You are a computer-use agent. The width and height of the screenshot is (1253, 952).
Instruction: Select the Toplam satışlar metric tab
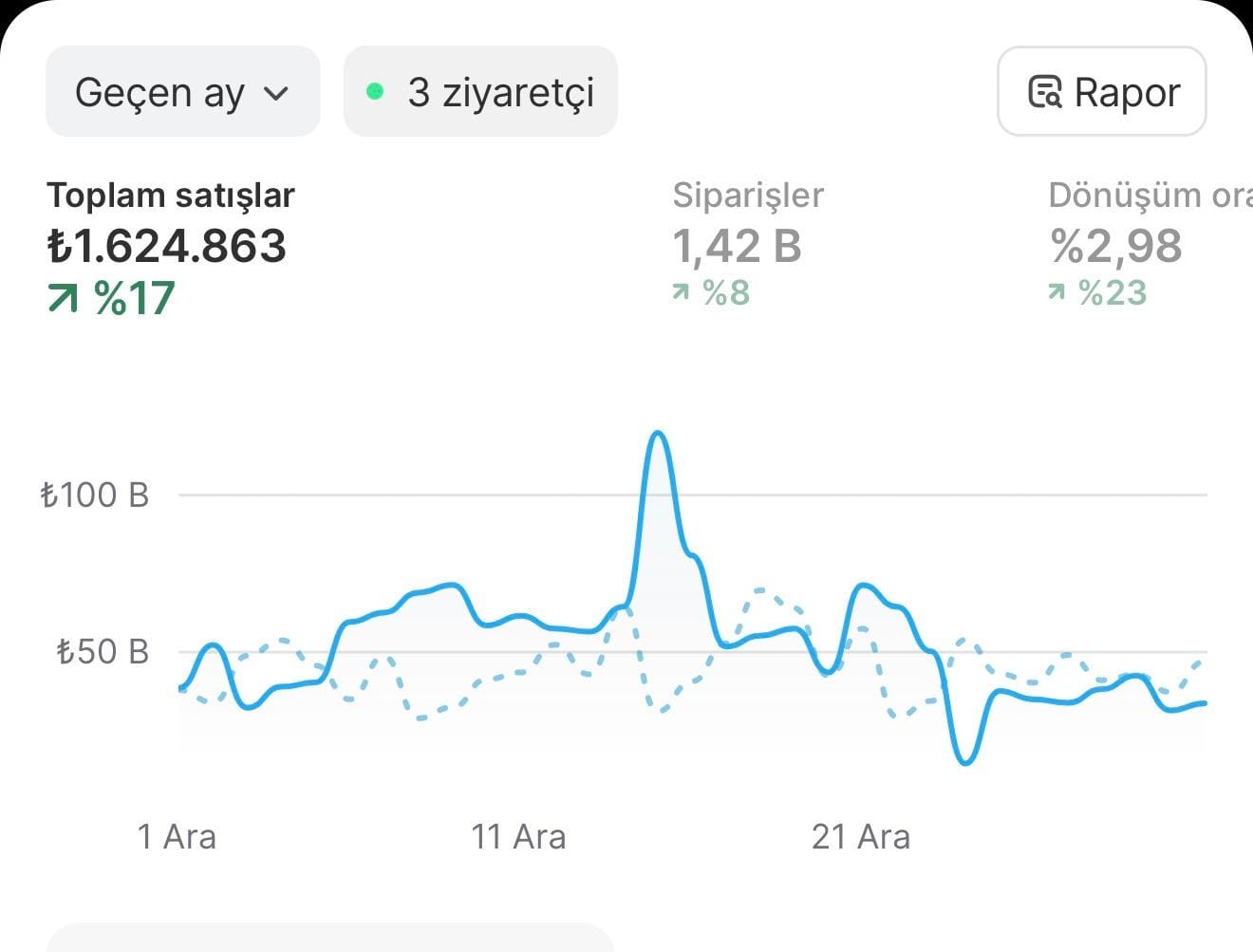tap(171, 196)
